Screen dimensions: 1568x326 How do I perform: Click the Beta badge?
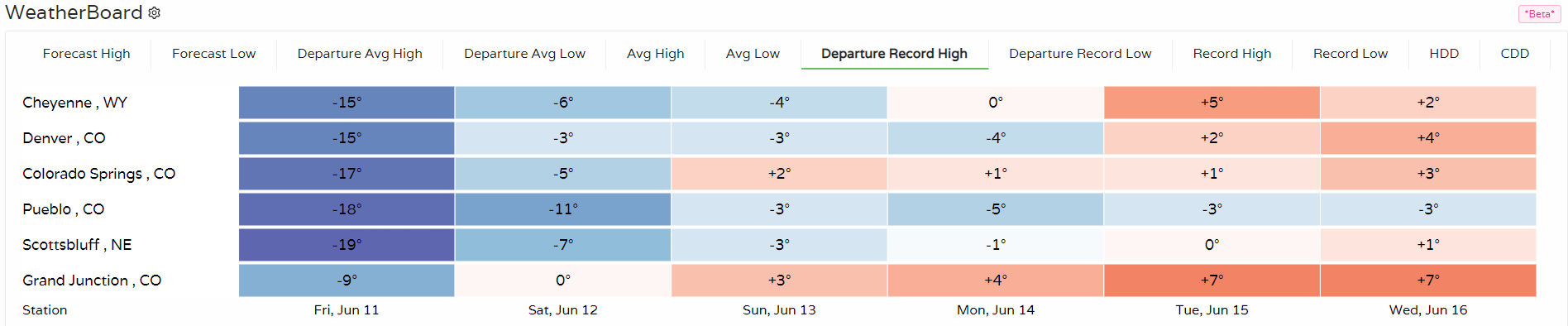[x=1539, y=14]
